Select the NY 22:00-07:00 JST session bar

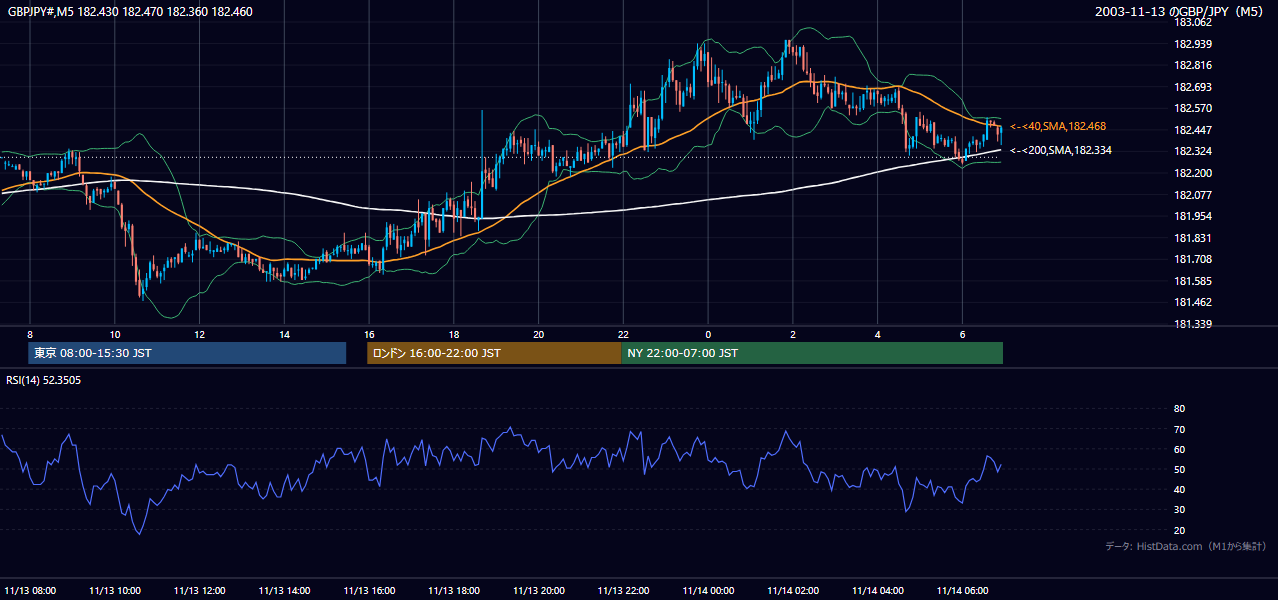click(812, 353)
